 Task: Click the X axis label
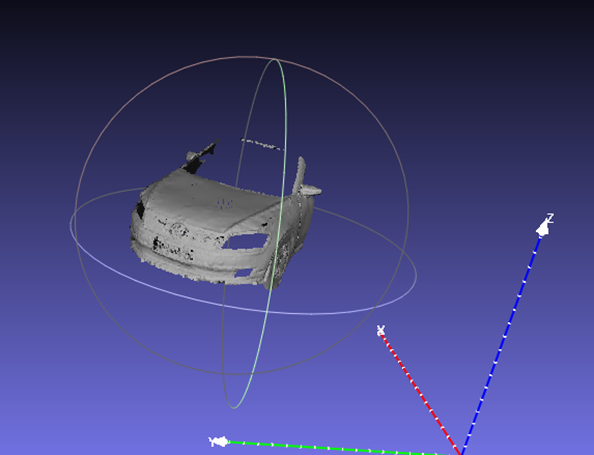pyautogui.click(x=381, y=330)
